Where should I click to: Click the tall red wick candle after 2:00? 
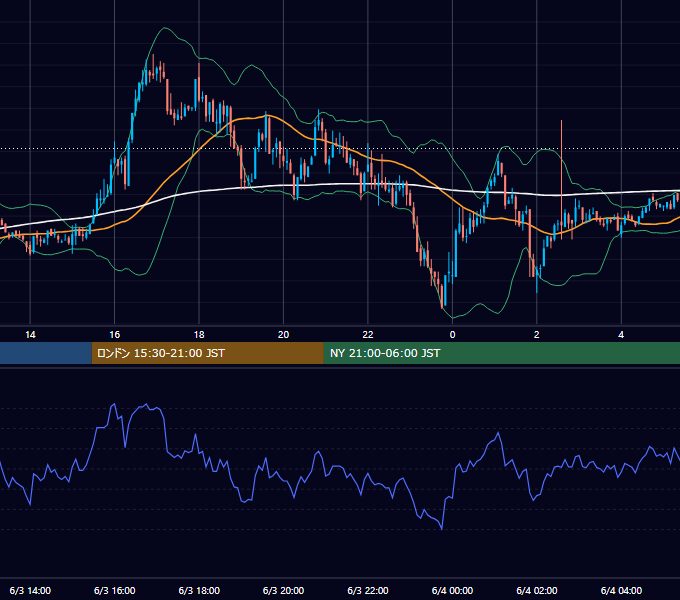click(562, 180)
